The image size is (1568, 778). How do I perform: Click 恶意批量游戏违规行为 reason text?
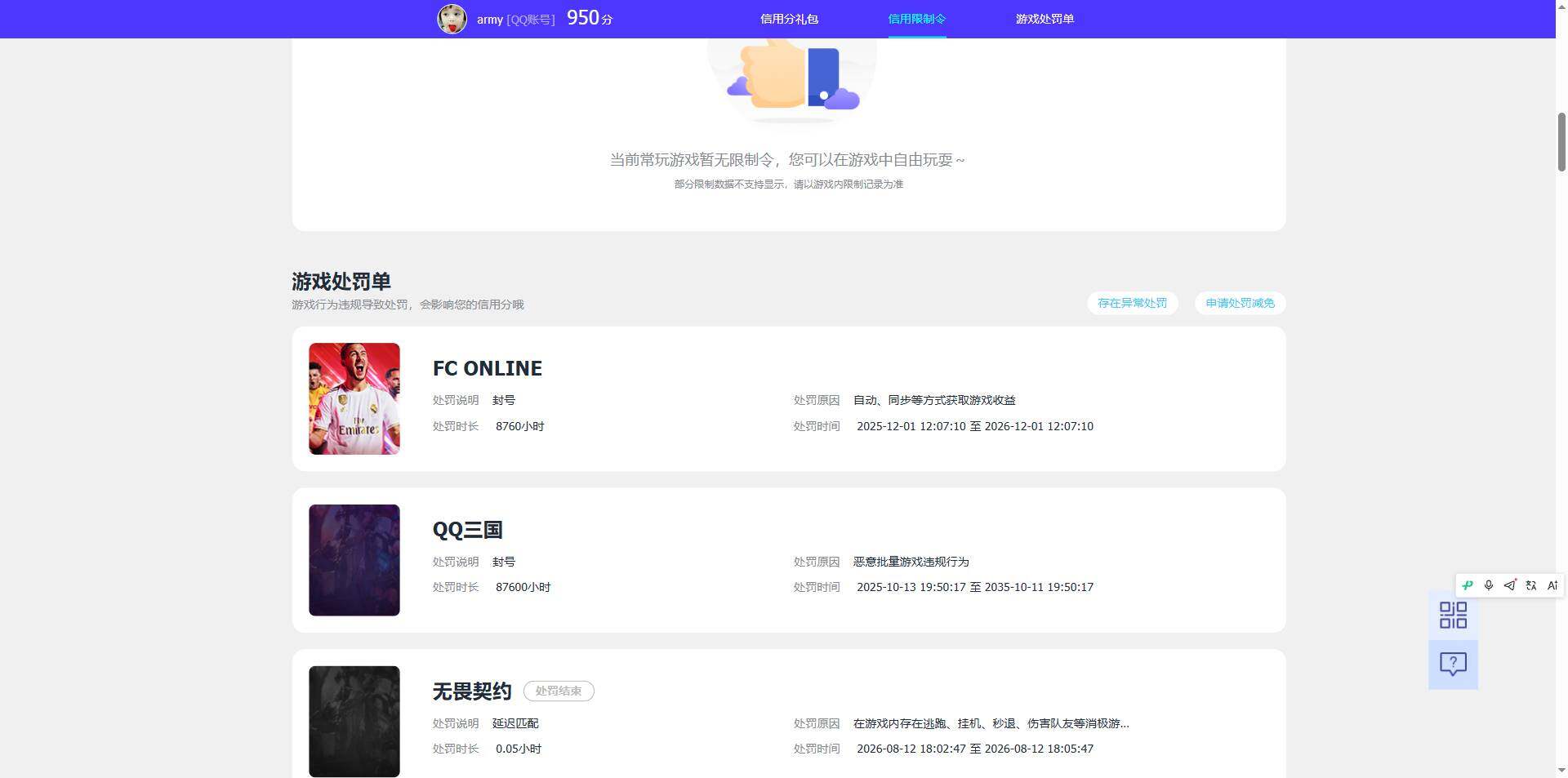(x=911, y=562)
